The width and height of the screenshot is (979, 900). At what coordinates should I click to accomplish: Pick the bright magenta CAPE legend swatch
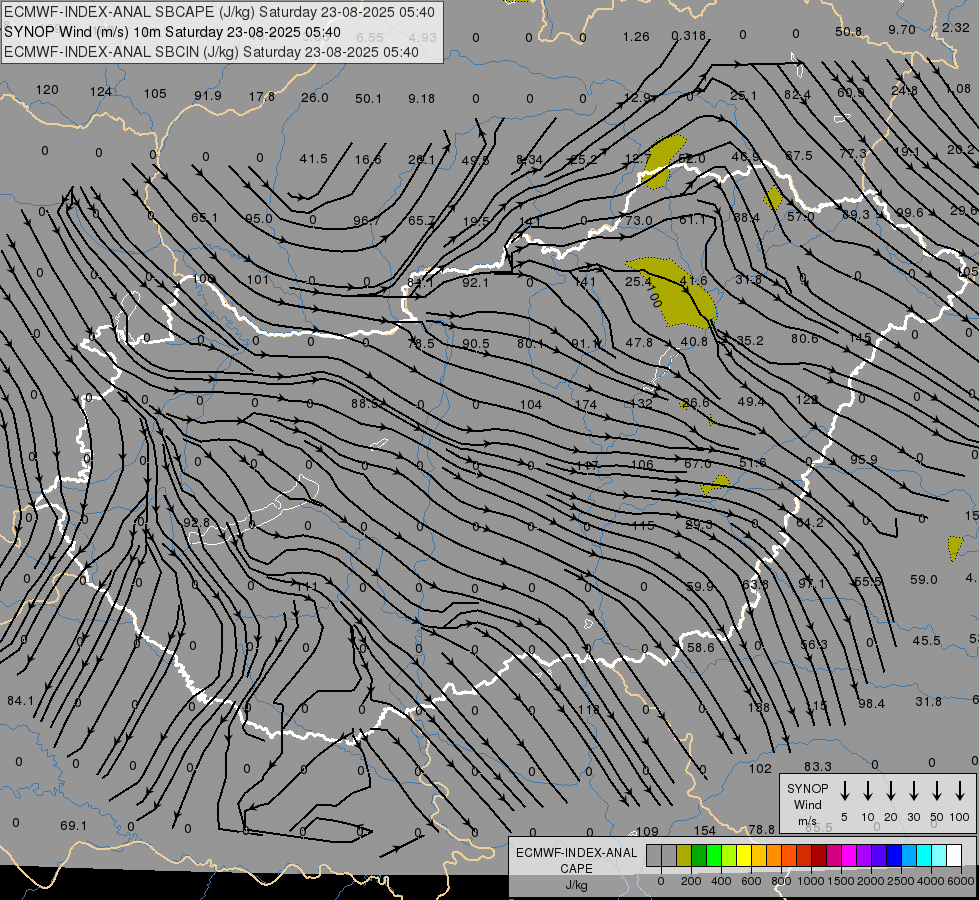click(849, 856)
